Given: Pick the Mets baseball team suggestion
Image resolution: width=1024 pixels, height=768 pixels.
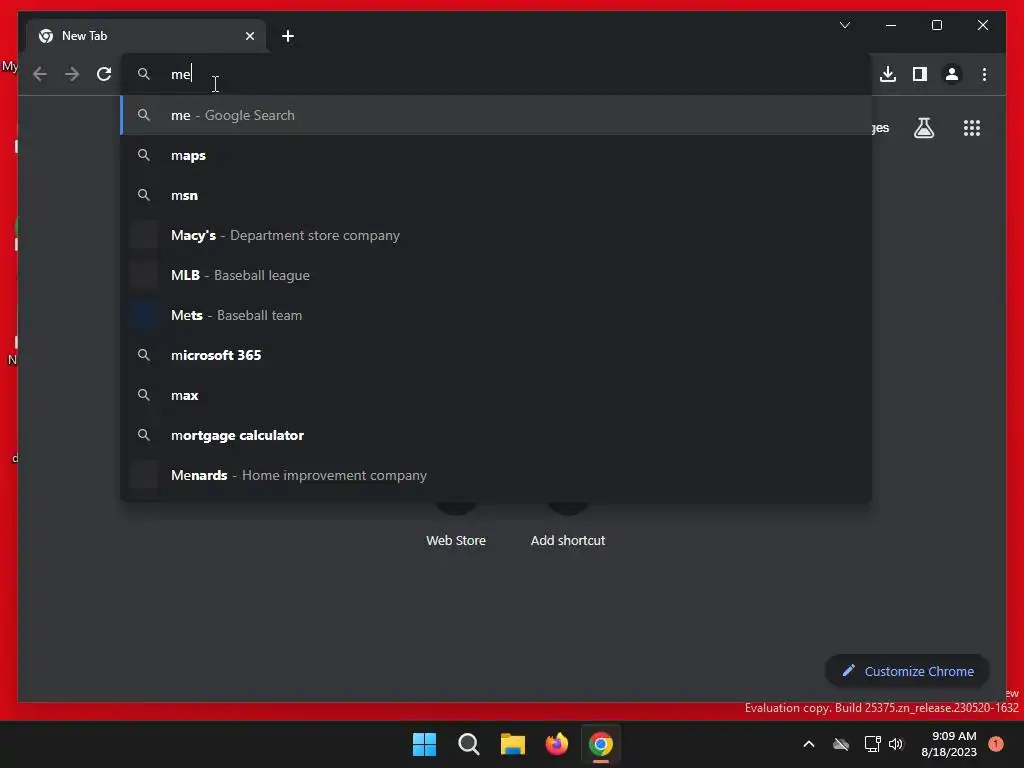Looking at the screenshot, I should [x=496, y=315].
